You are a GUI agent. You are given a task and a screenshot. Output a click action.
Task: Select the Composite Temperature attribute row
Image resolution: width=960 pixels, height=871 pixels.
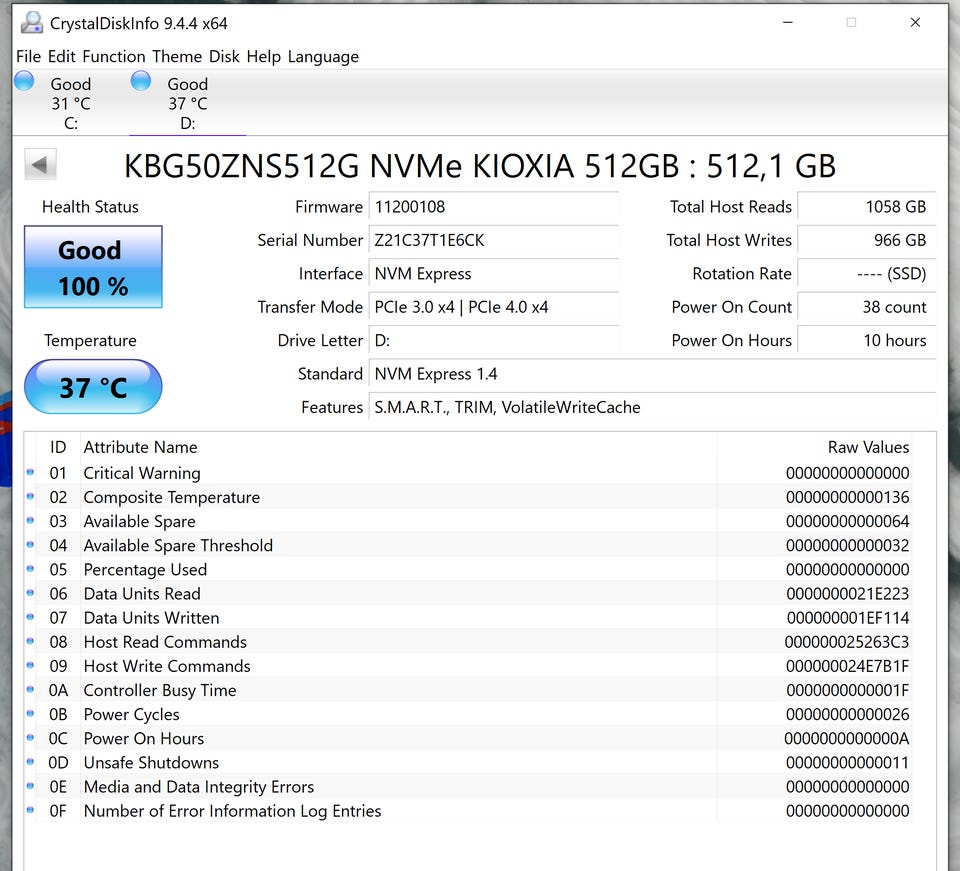pyautogui.click(x=171, y=497)
